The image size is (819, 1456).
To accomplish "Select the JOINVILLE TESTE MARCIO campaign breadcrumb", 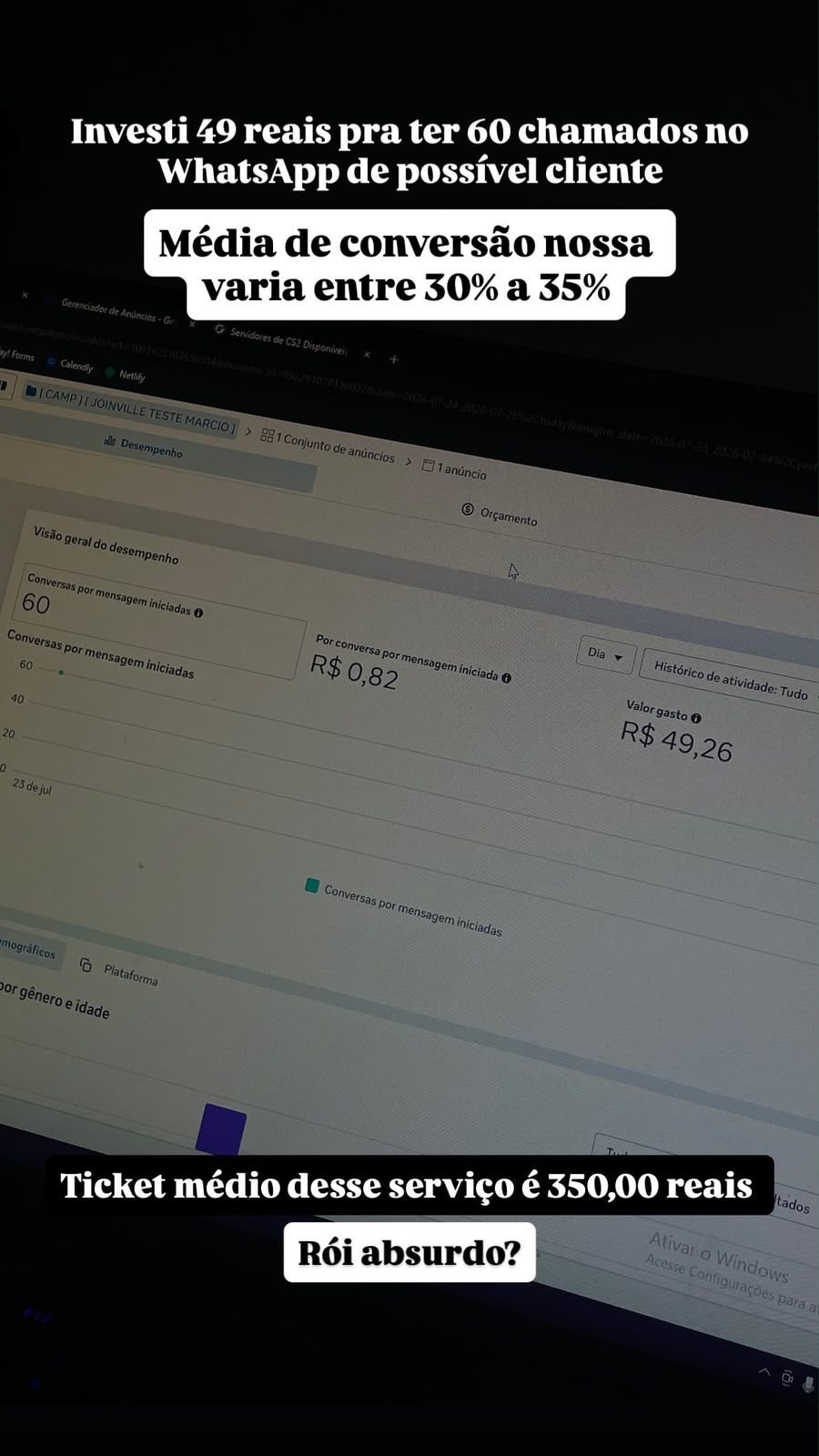I will [130, 409].
